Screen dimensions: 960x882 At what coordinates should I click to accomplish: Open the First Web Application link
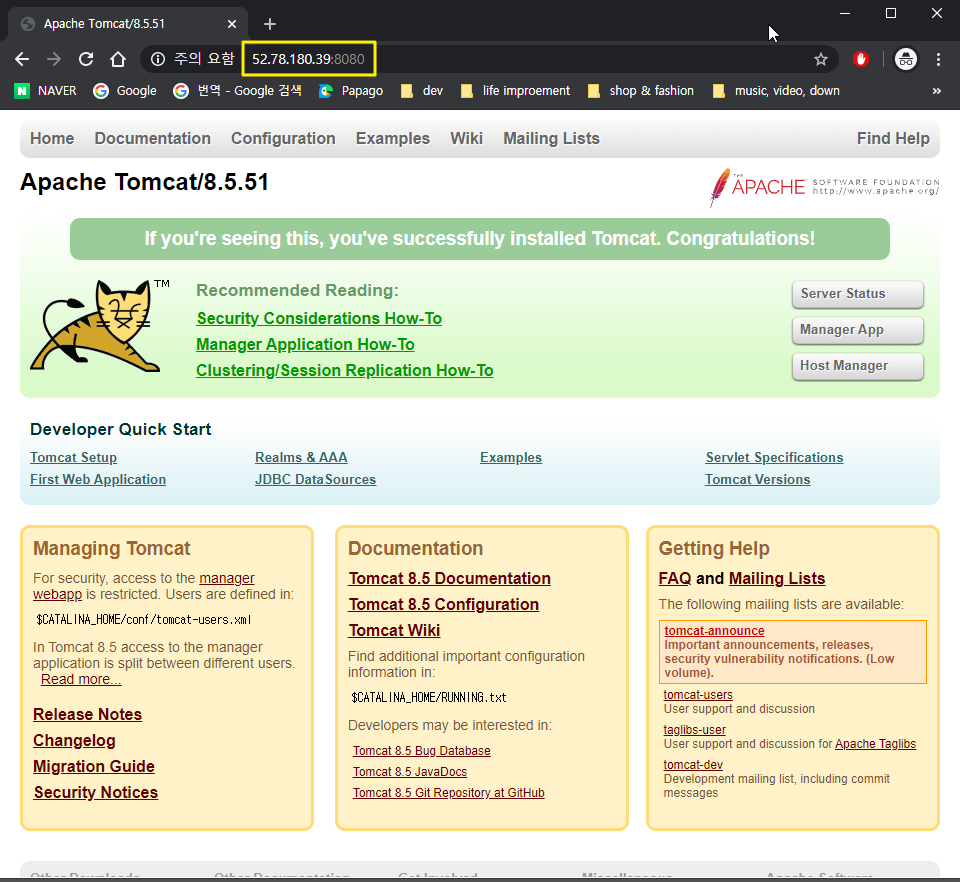click(98, 479)
